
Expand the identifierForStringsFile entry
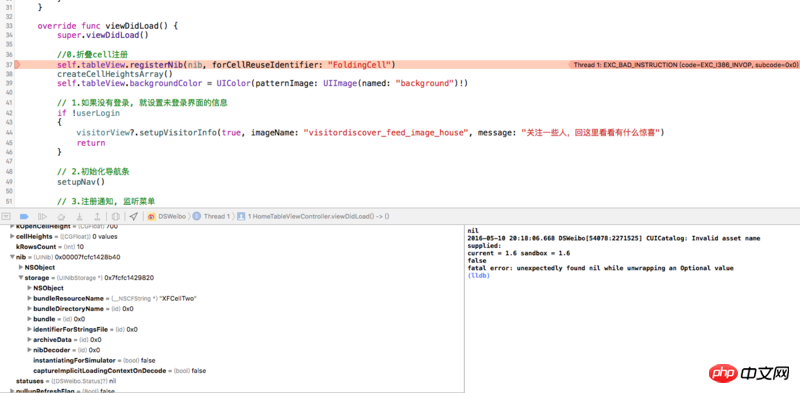pos(29,329)
